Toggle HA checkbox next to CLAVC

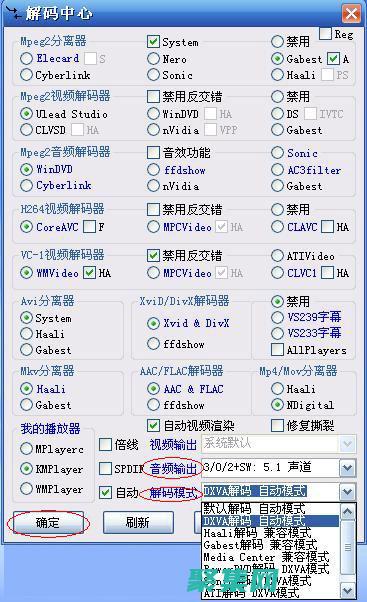tap(327, 227)
